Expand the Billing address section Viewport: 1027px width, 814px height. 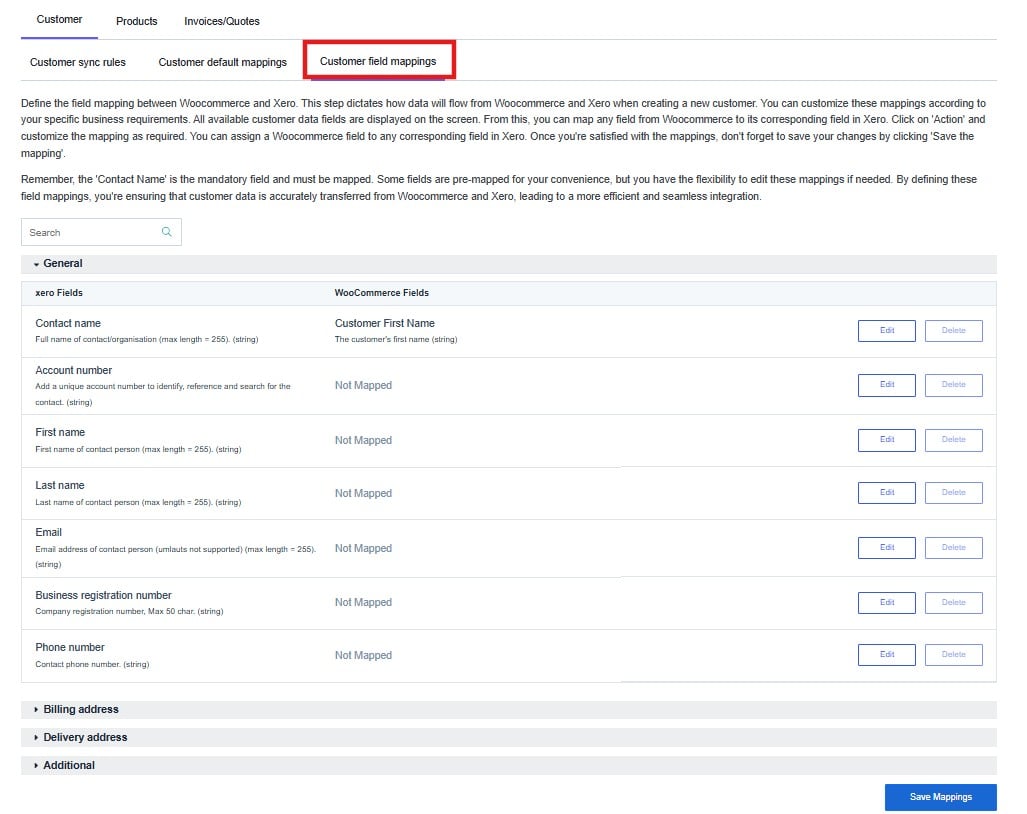click(x=508, y=709)
